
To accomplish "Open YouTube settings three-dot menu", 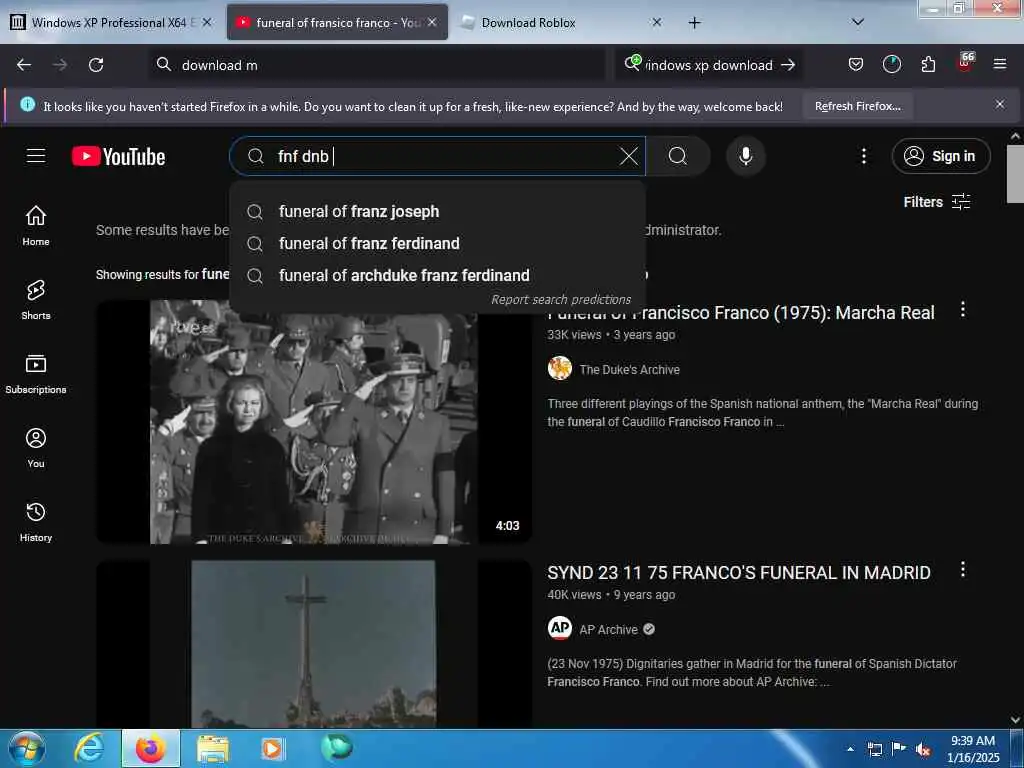I will 864,156.
